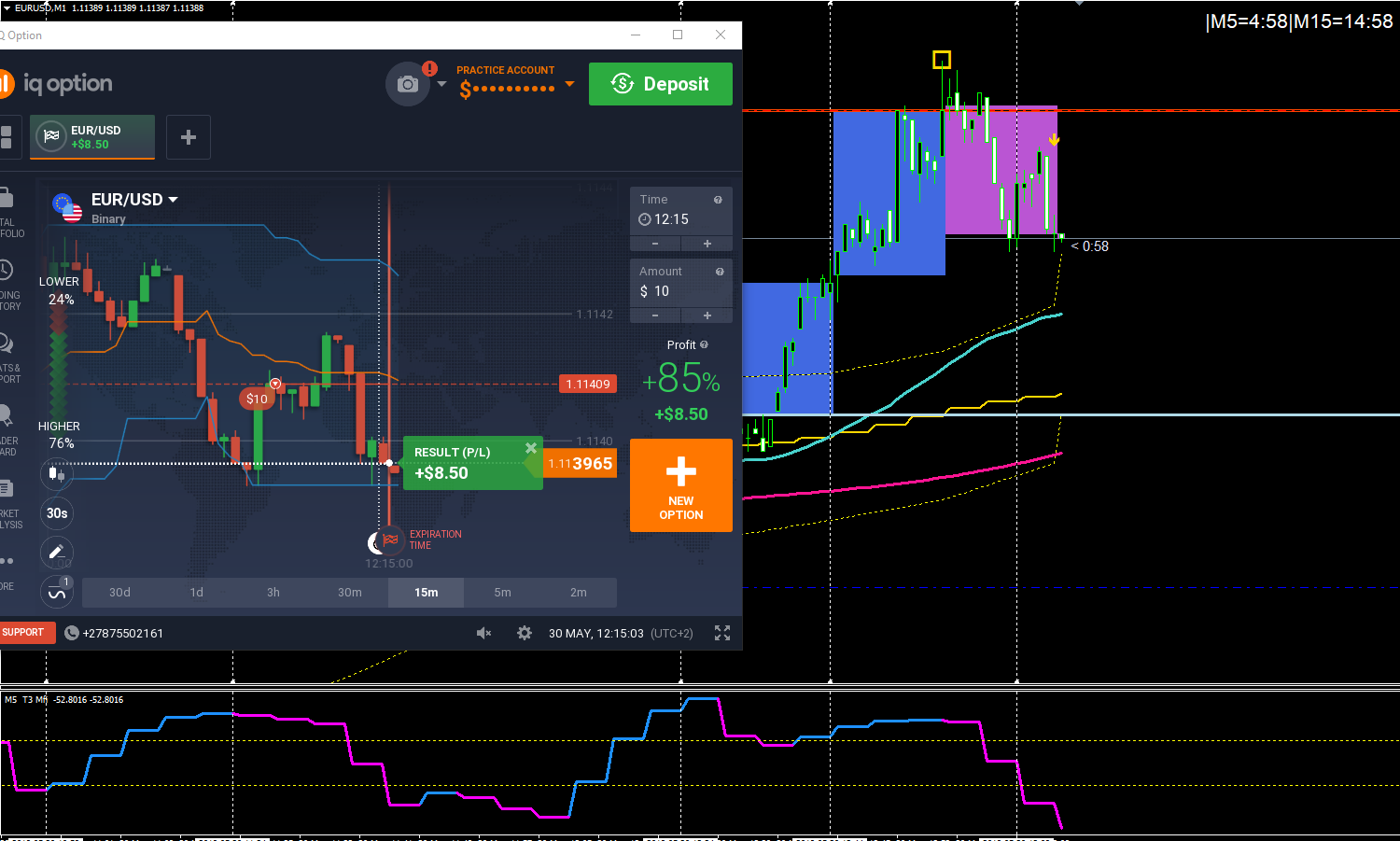Expand the EUR/USD asset dropdown
Viewport: 1400px width, 841px height.
point(173,200)
